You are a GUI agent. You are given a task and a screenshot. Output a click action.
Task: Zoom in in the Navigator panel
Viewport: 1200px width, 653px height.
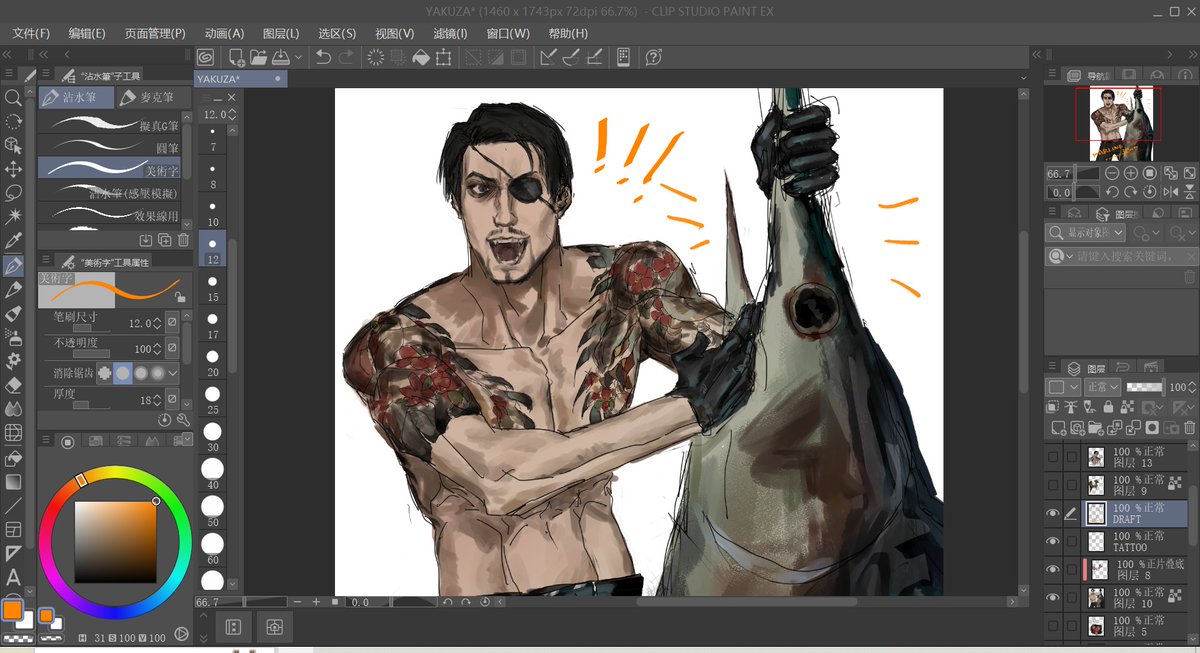(1131, 174)
